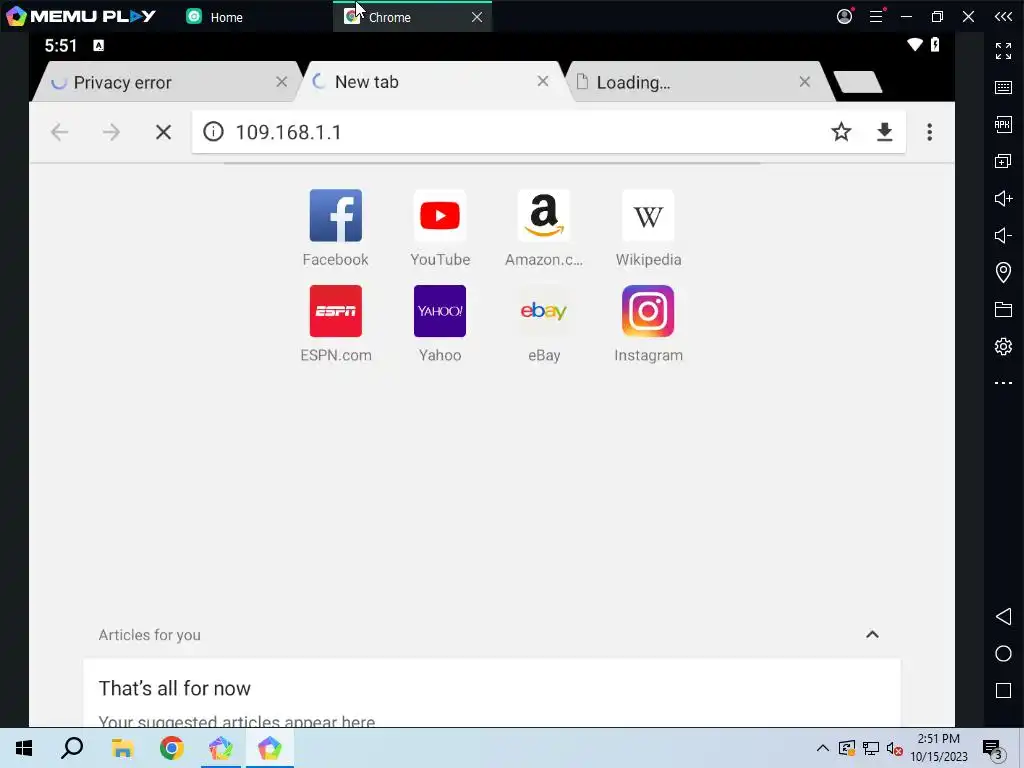
Task: Open Windows notification center
Action: [x=993, y=748]
